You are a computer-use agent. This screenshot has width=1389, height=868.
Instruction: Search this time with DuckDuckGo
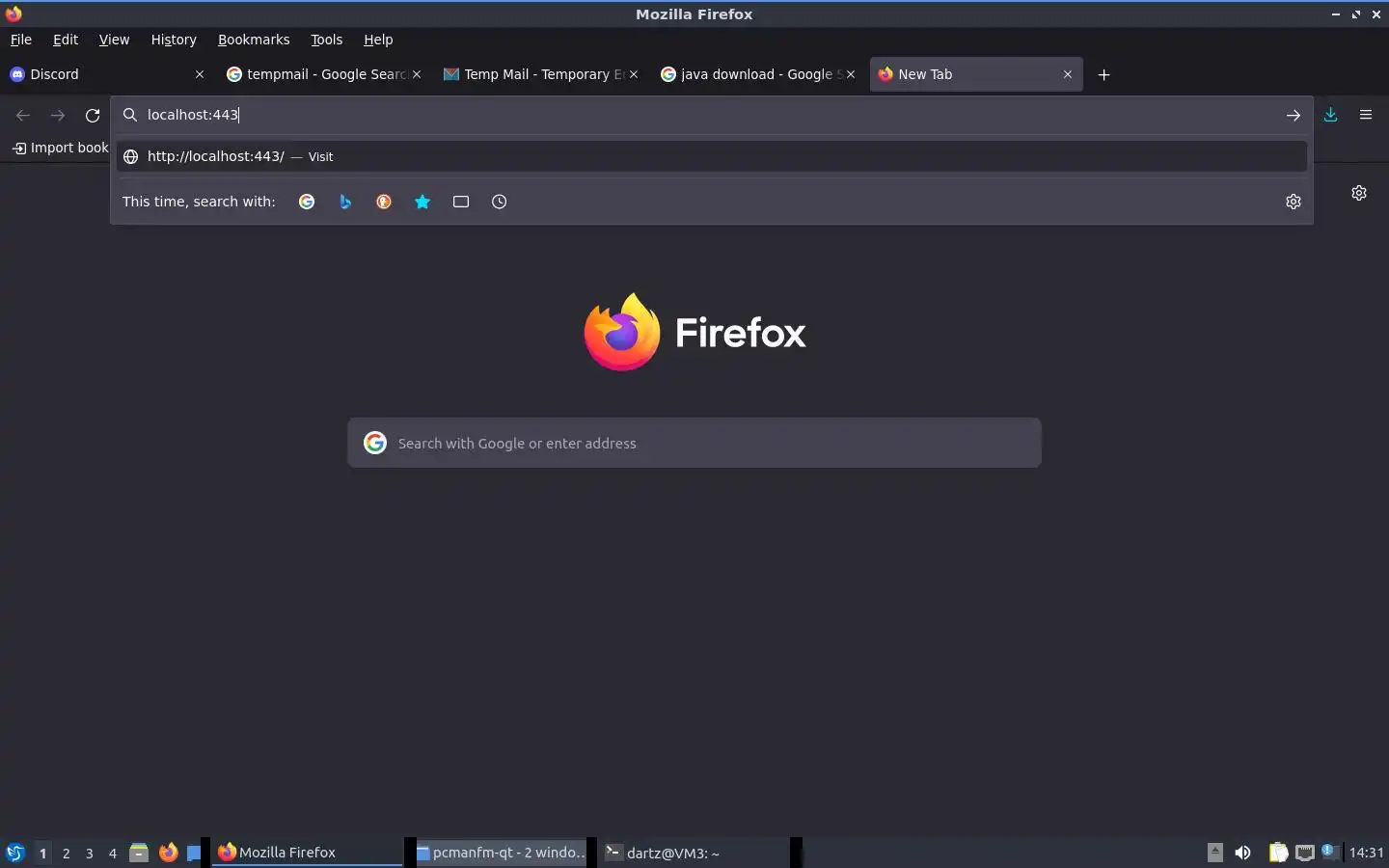(x=384, y=202)
